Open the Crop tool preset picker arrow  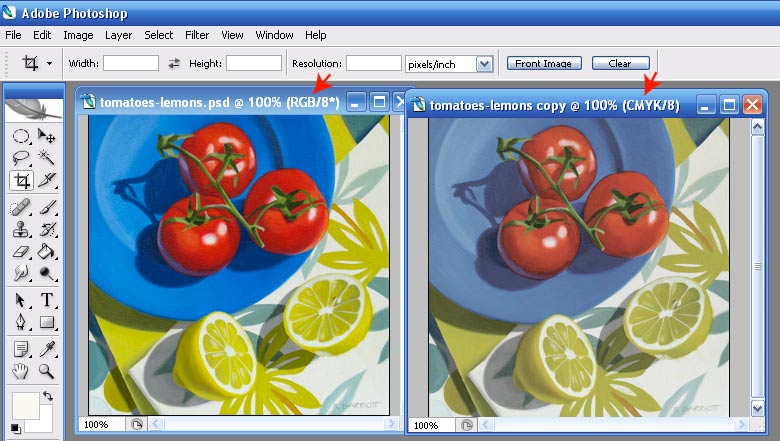[49, 64]
